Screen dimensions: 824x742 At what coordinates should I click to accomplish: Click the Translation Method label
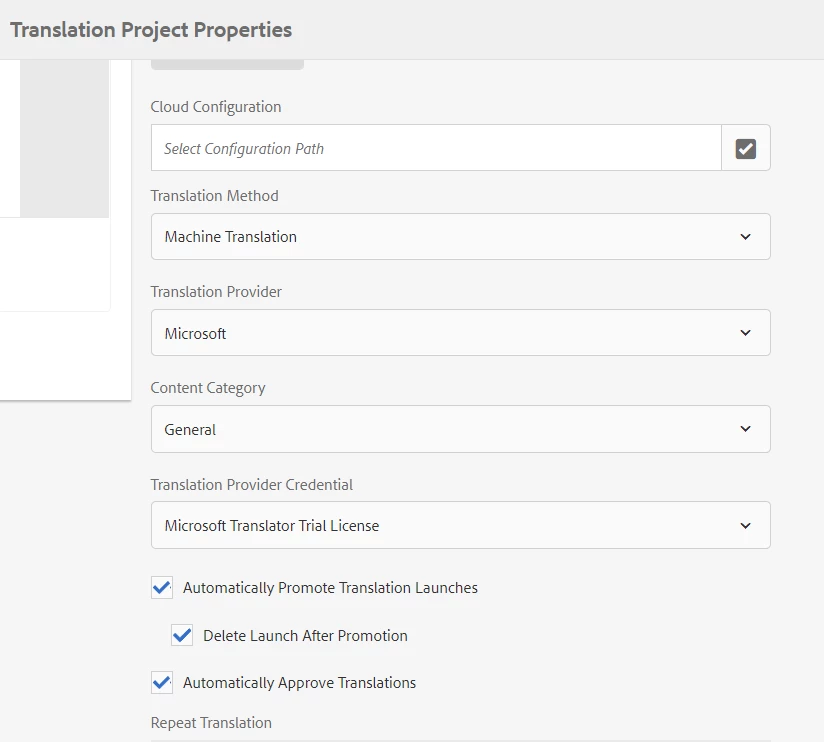click(215, 196)
